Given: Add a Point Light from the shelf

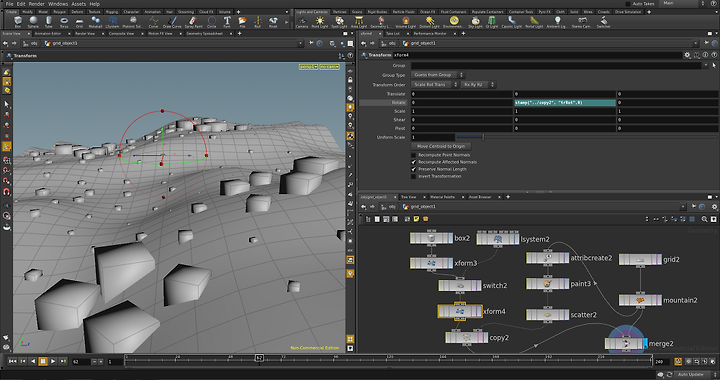Looking at the screenshot, I should coord(320,22).
